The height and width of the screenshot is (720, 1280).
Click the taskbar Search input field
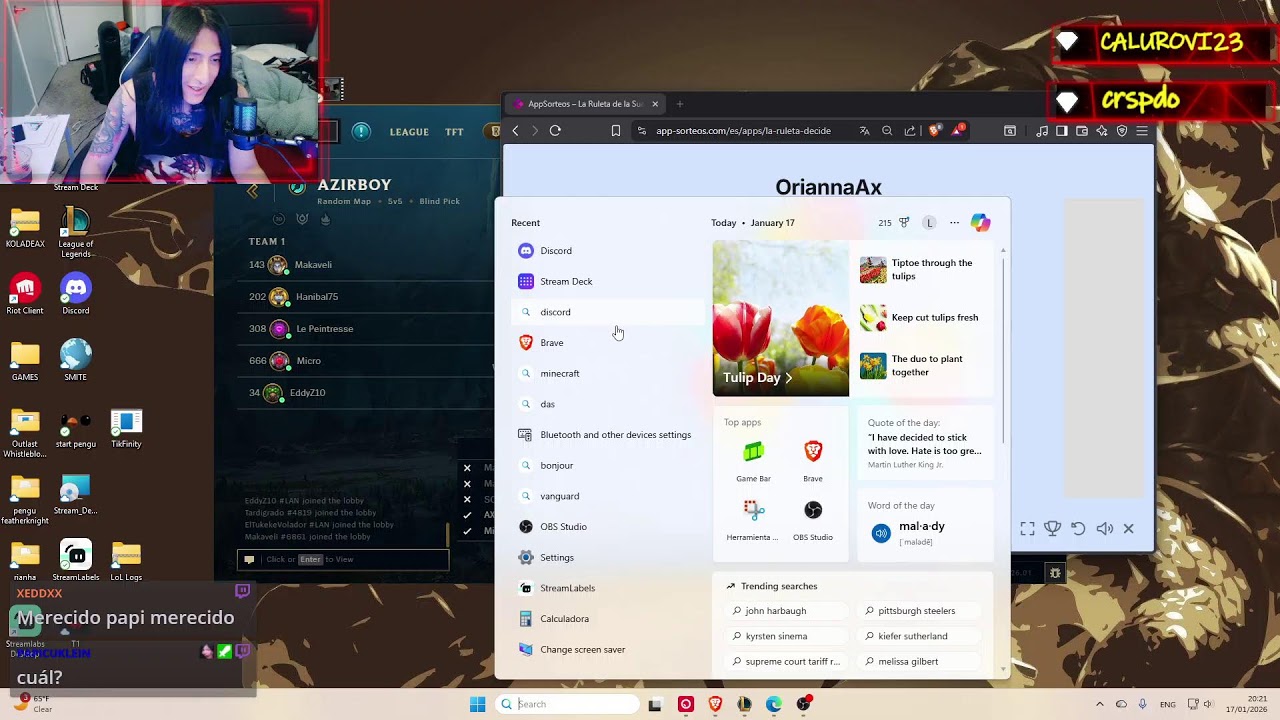567,704
